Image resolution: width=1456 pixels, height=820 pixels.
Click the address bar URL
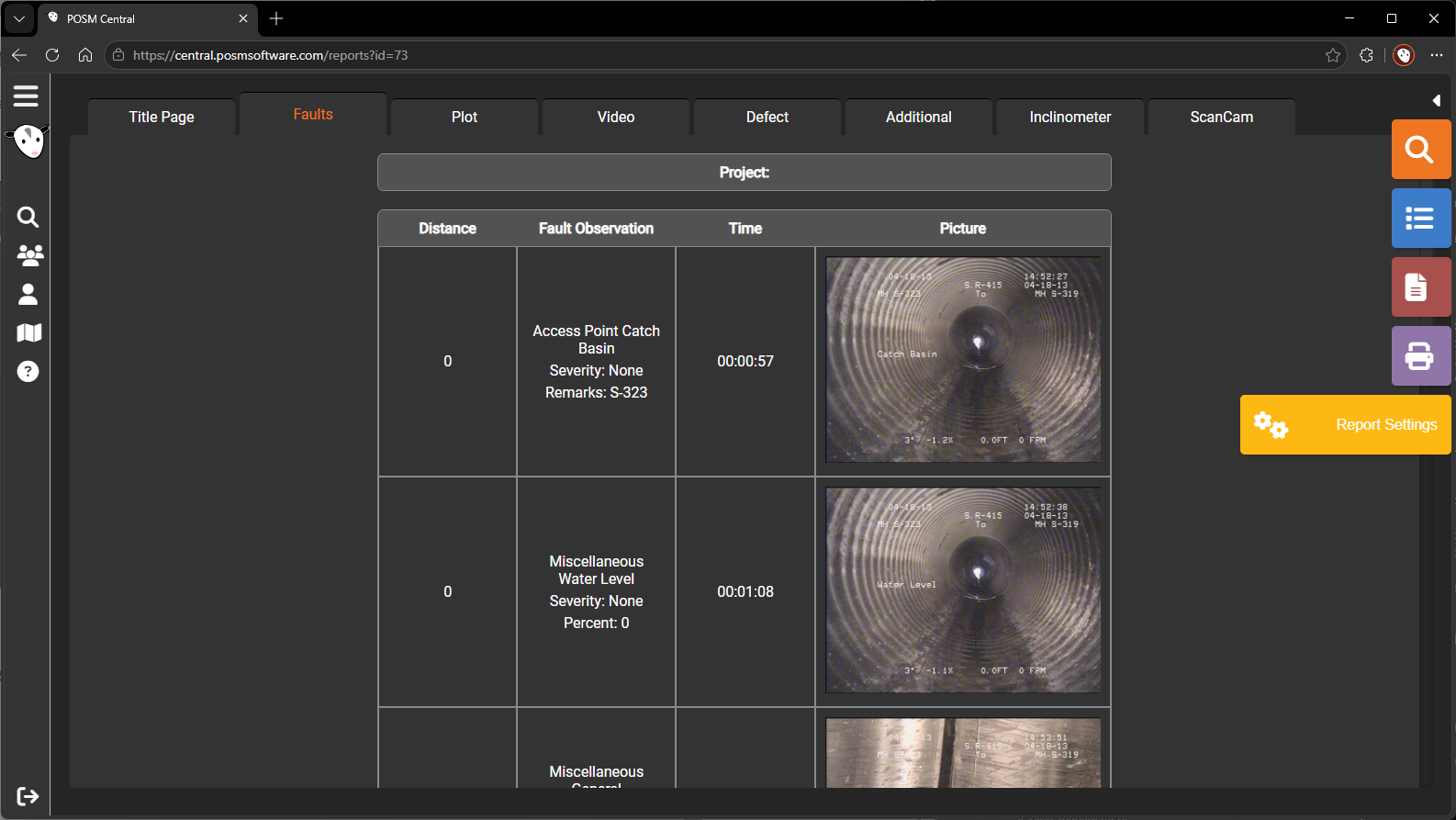pyautogui.click(x=271, y=55)
